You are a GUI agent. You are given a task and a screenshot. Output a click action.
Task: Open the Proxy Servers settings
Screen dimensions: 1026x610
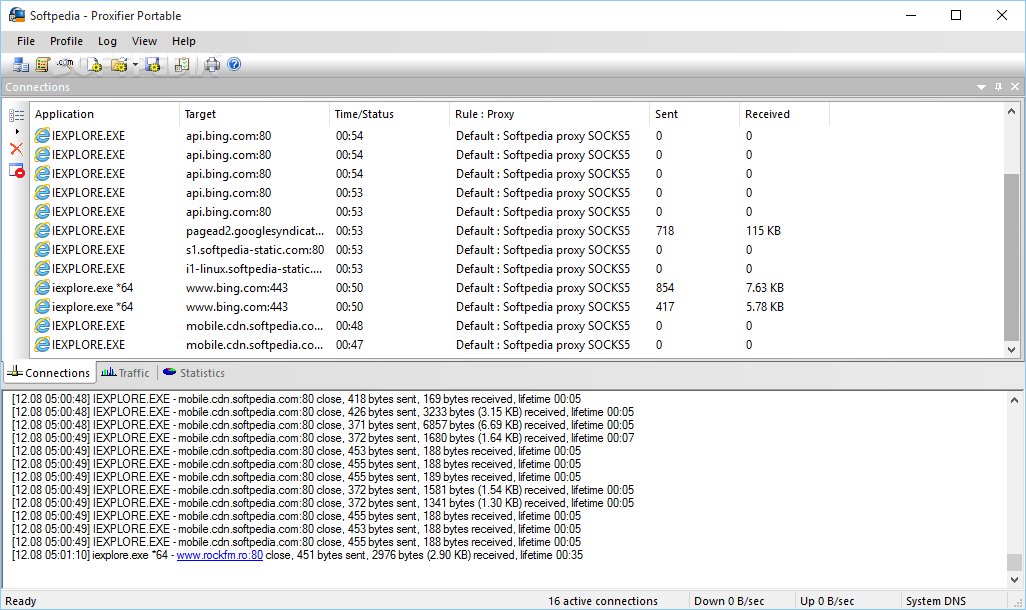21,64
